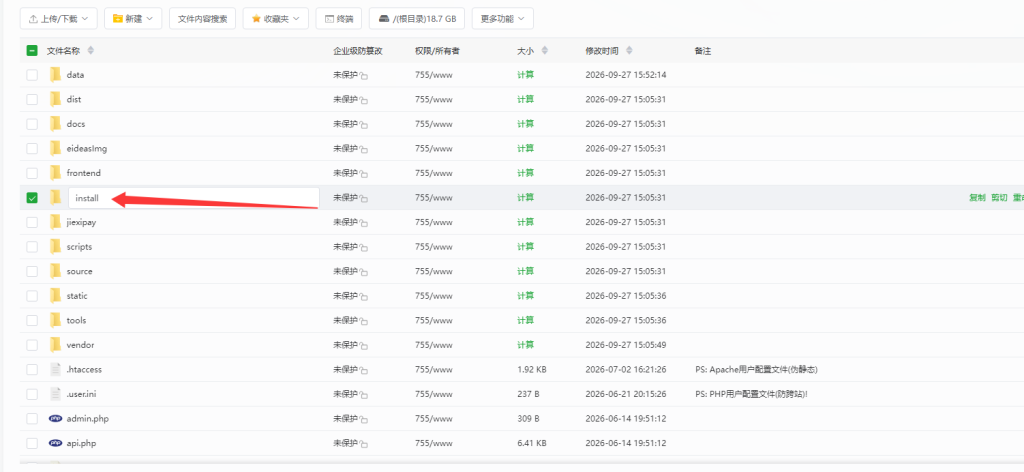The height and width of the screenshot is (472, 1024).
Task: Click 计算 size link for data
Action: [x=526, y=74]
